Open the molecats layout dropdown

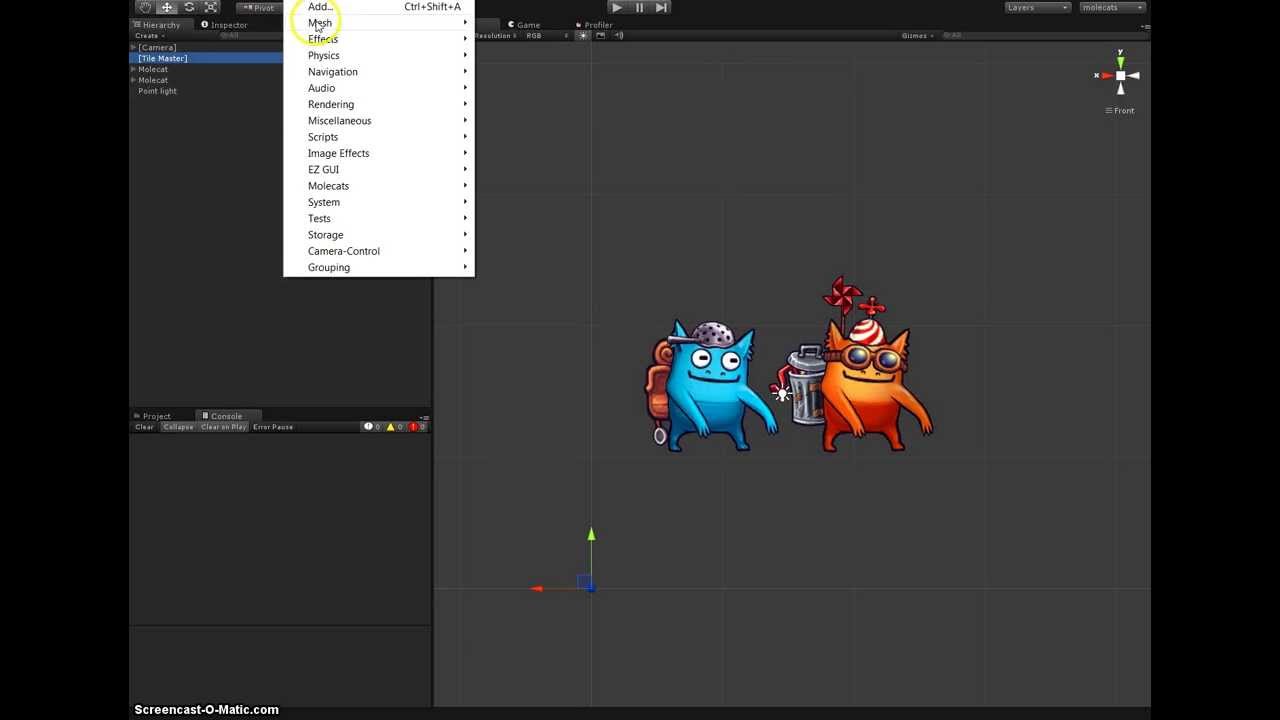coord(1112,7)
